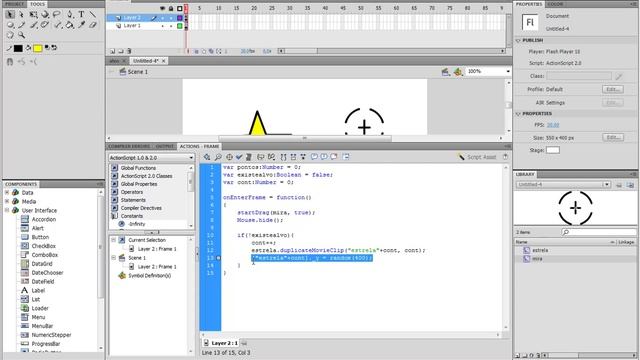
Task: Select the Paint Bucket tool
Action: [70, 25]
